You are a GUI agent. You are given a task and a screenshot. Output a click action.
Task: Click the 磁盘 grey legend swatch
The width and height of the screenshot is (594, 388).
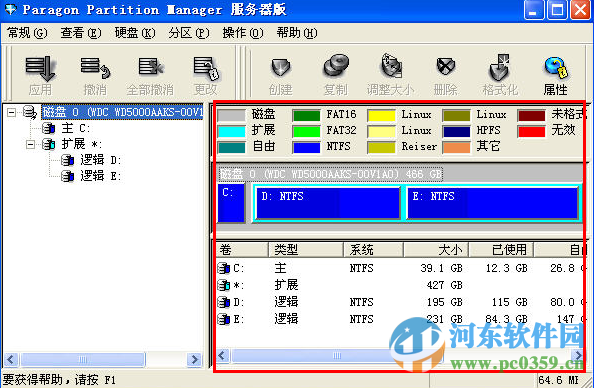coord(231,115)
